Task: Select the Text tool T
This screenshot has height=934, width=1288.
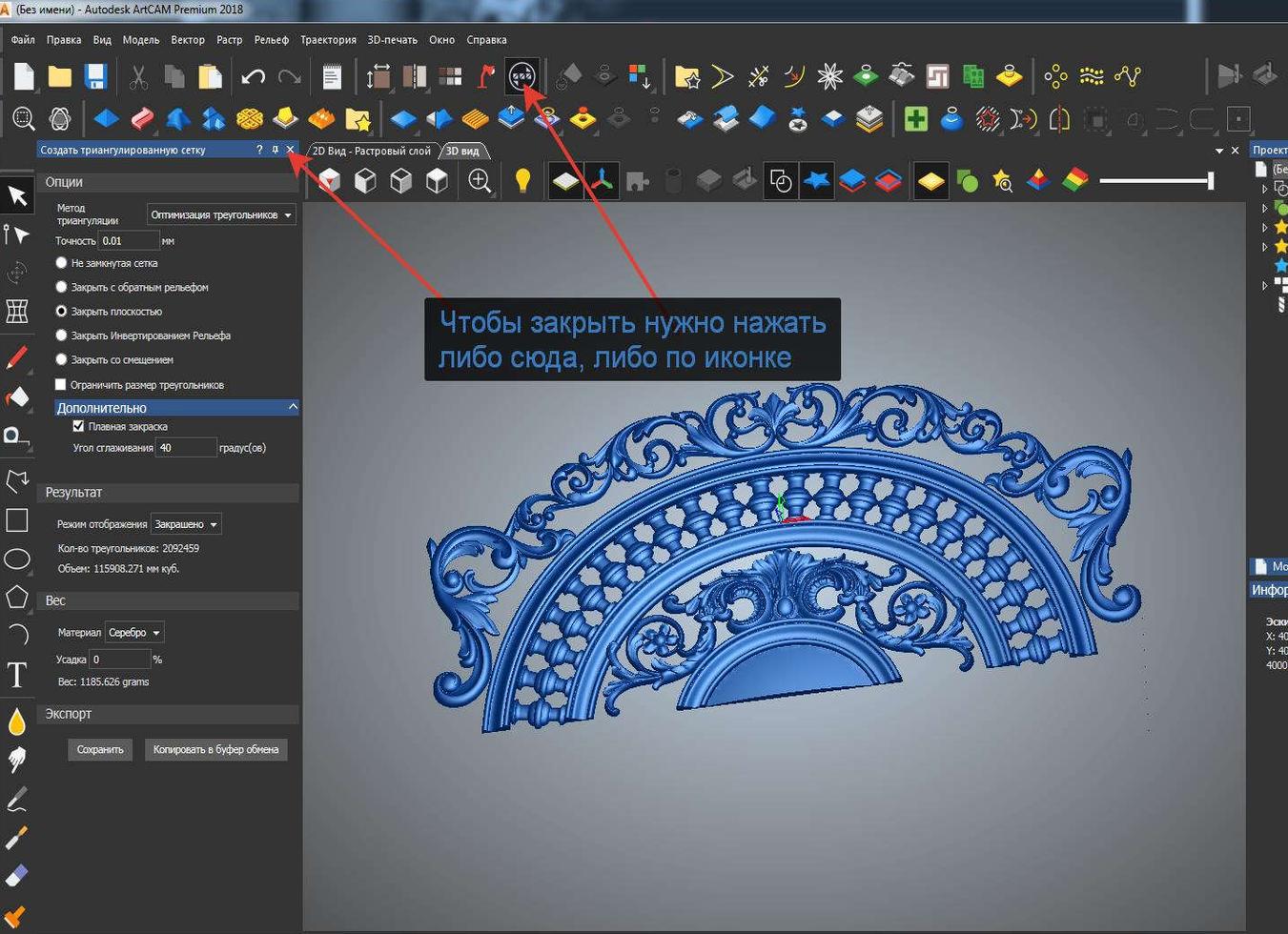Action: pos(16,676)
